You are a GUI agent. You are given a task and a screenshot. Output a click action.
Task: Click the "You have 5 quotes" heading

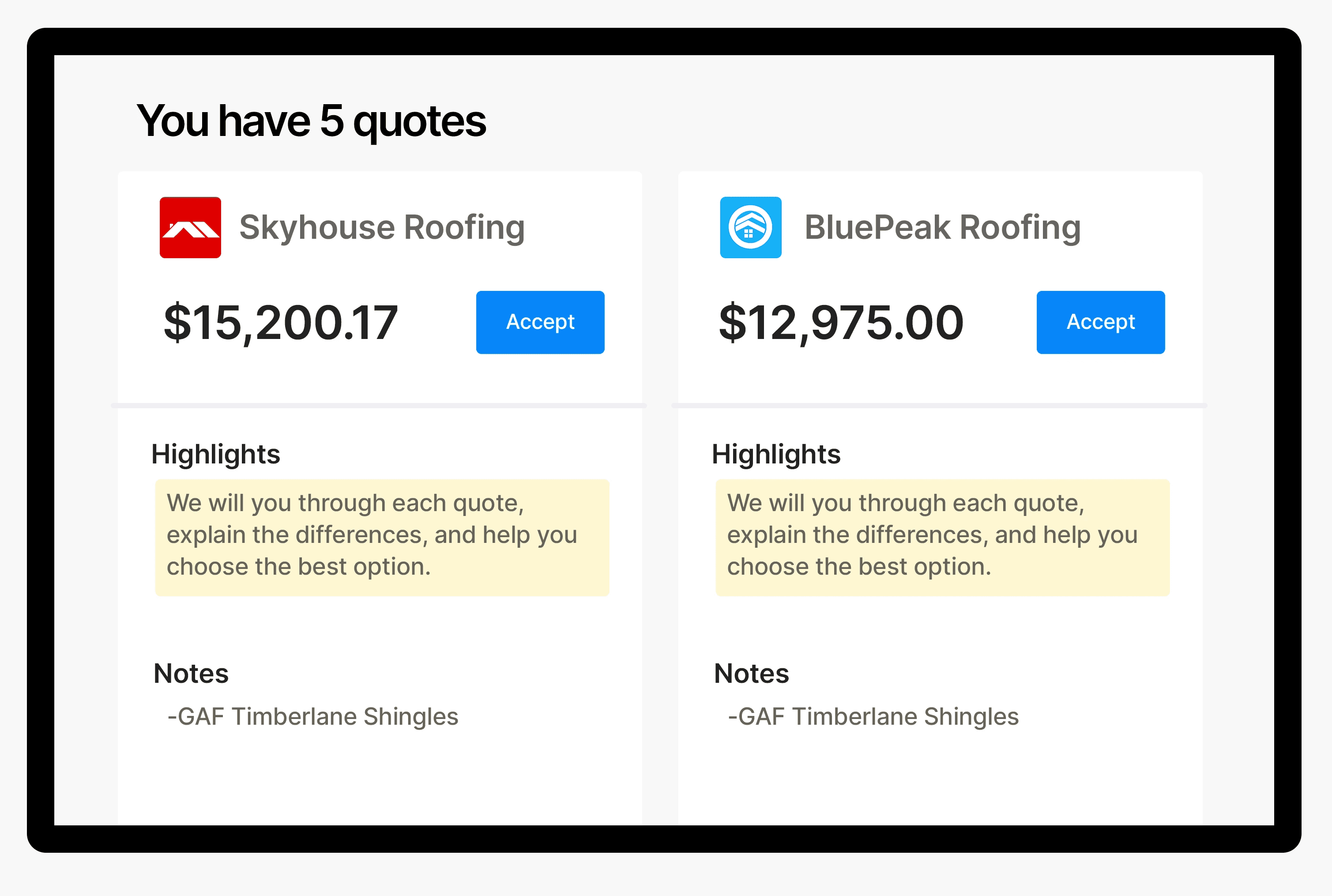(312, 121)
